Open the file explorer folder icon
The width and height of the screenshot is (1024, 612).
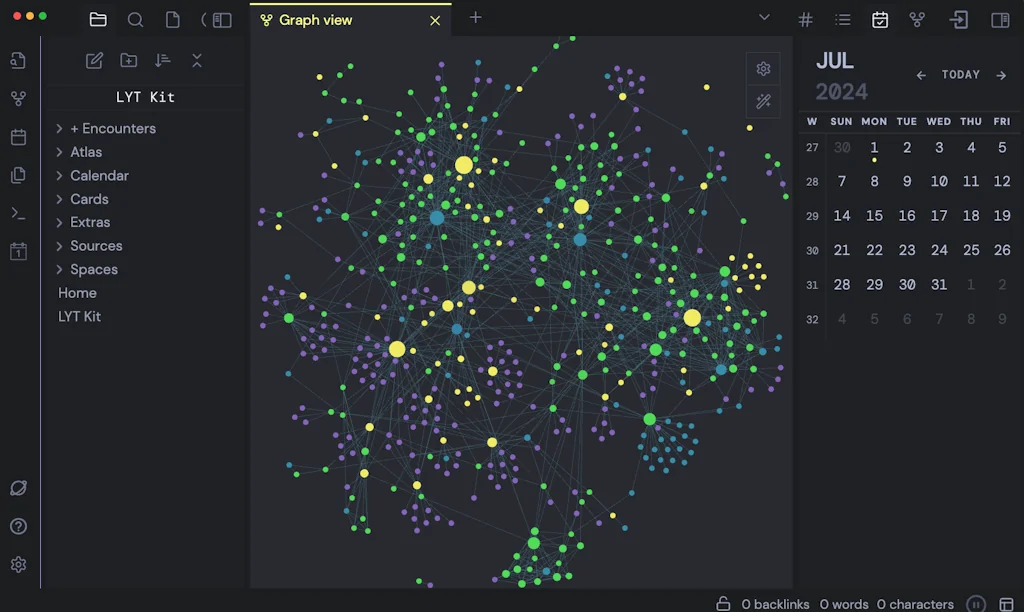point(98,20)
